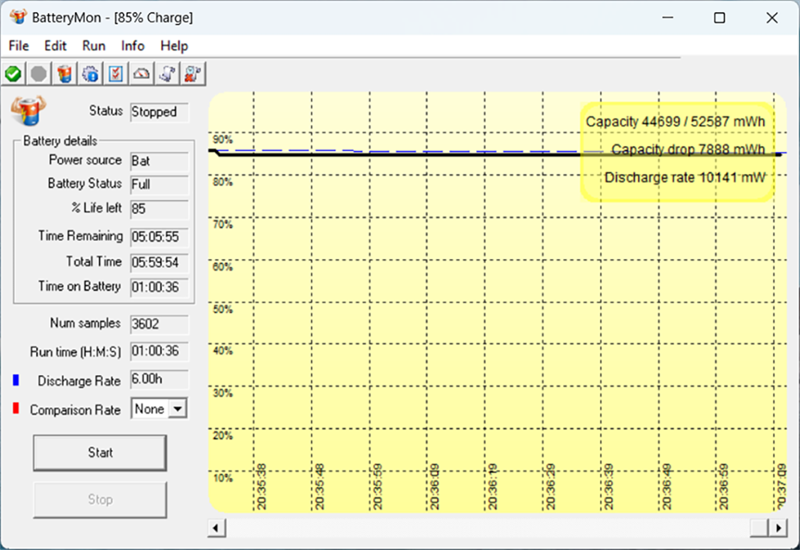Viewport: 800px width, 550px height.
Task: Click the red Comparison Rate color marker
Action: 16,408
